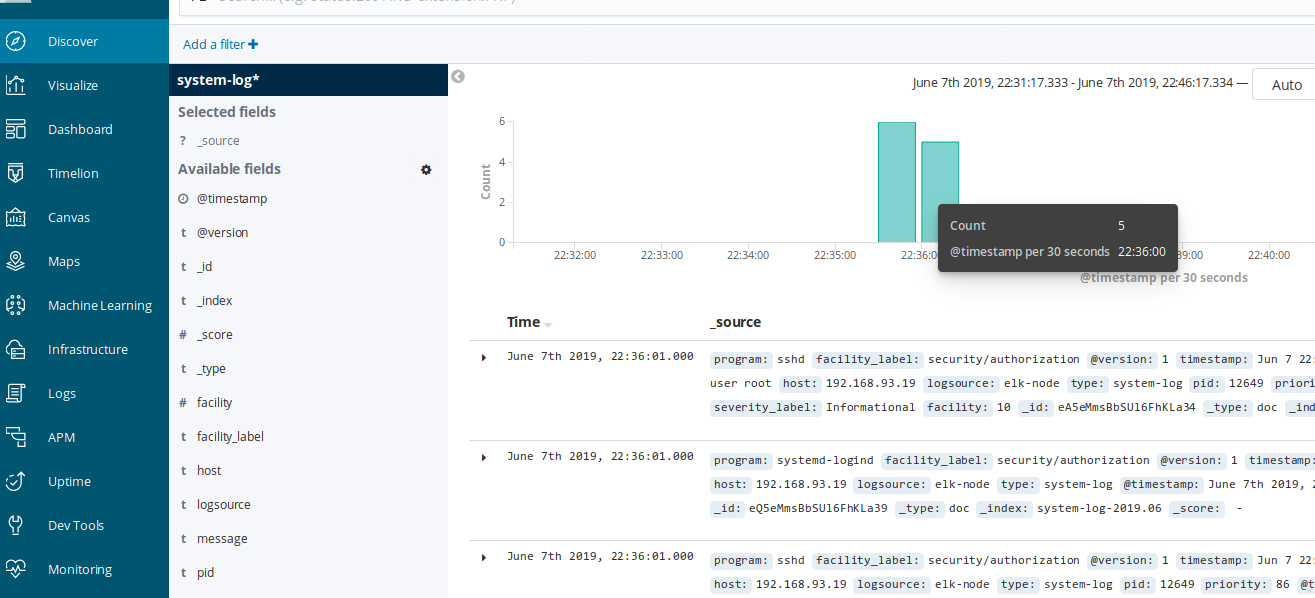Click the search query input field
This screenshot has width=1315, height=598.
pos(746,7)
